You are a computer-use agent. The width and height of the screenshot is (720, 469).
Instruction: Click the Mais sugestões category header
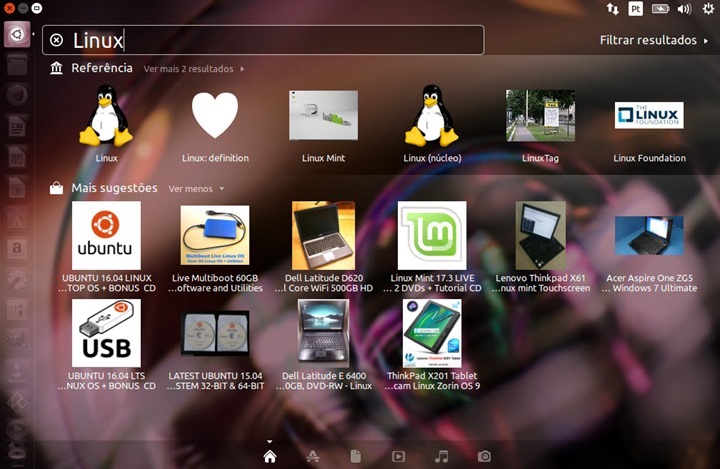tap(104, 188)
